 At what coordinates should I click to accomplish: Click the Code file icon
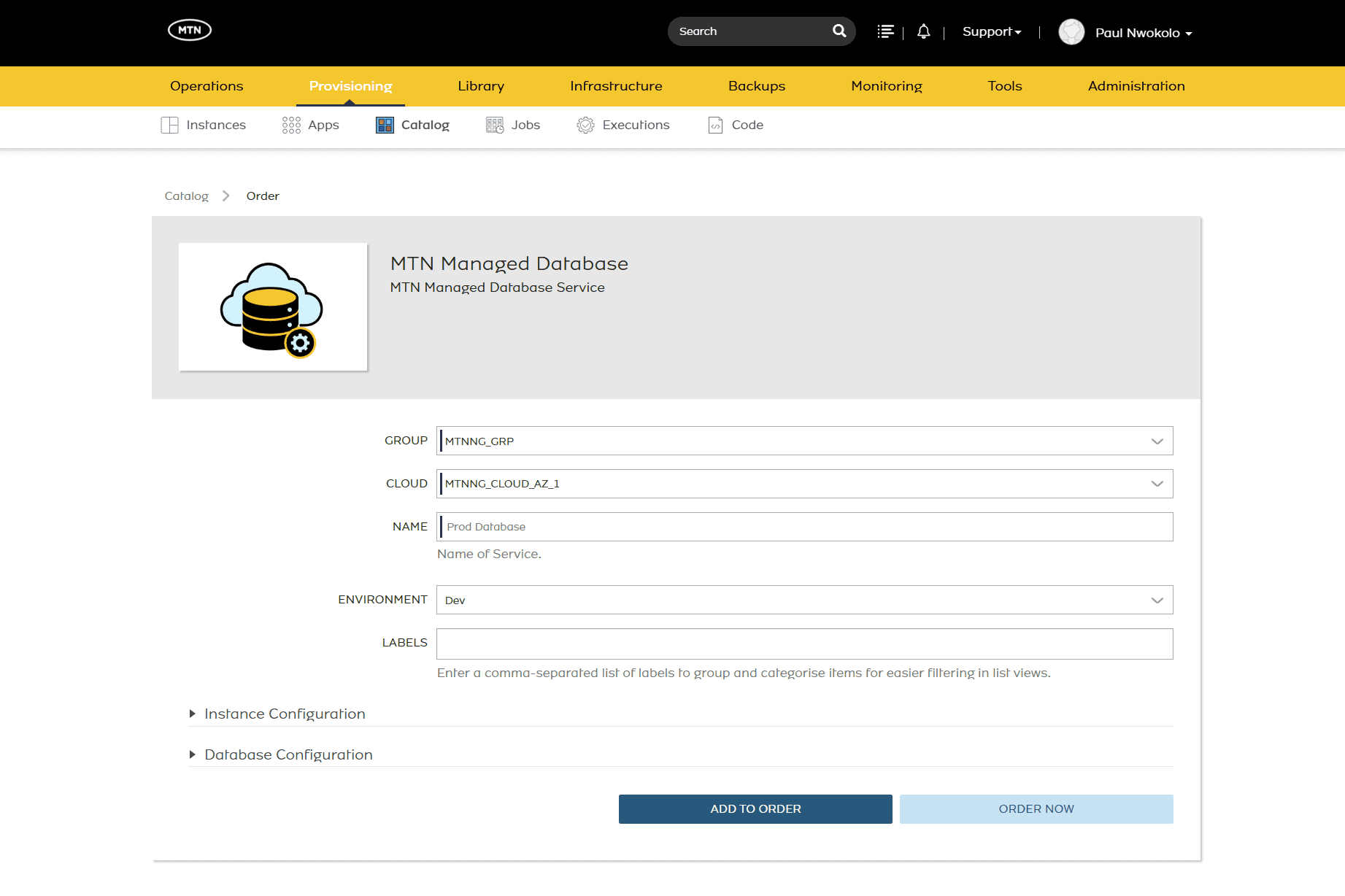tap(715, 125)
